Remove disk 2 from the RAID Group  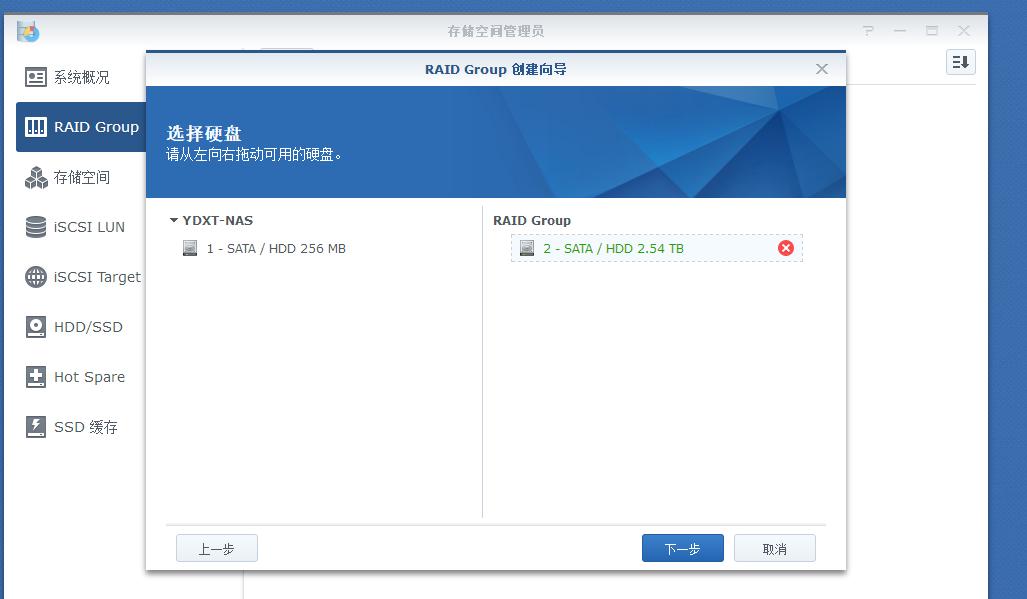pyautogui.click(x=786, y=248)
